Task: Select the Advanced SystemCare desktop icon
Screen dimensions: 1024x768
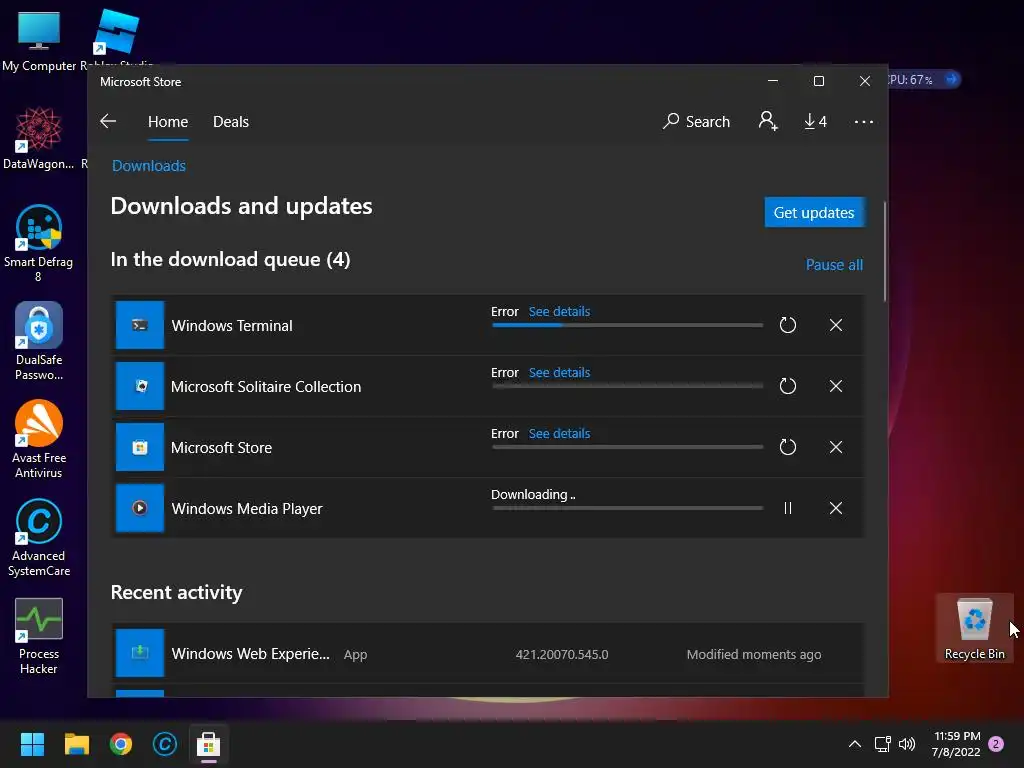Action: [x=39, y=537]
